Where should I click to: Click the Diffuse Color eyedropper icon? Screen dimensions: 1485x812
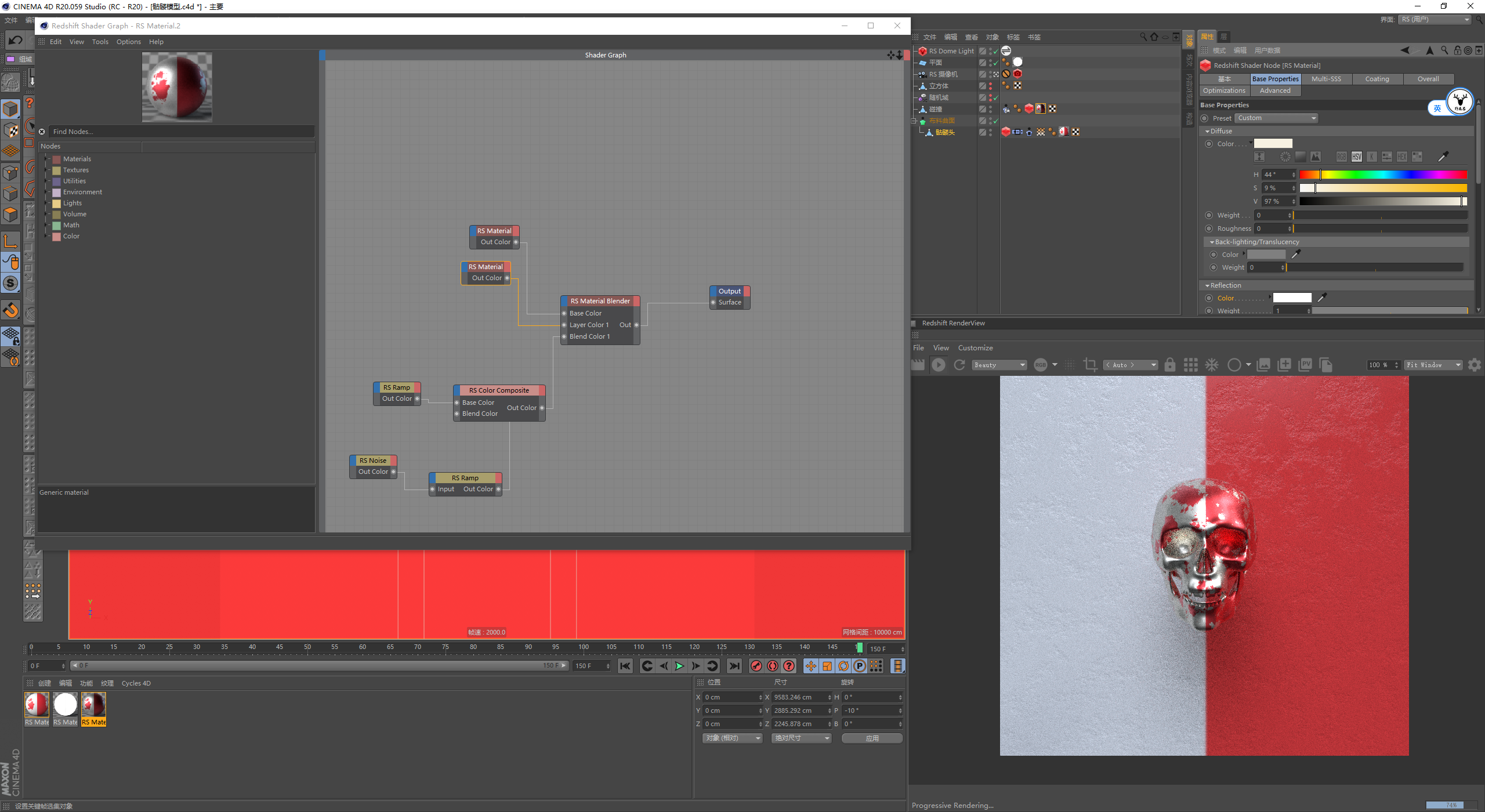(1443, 157)
